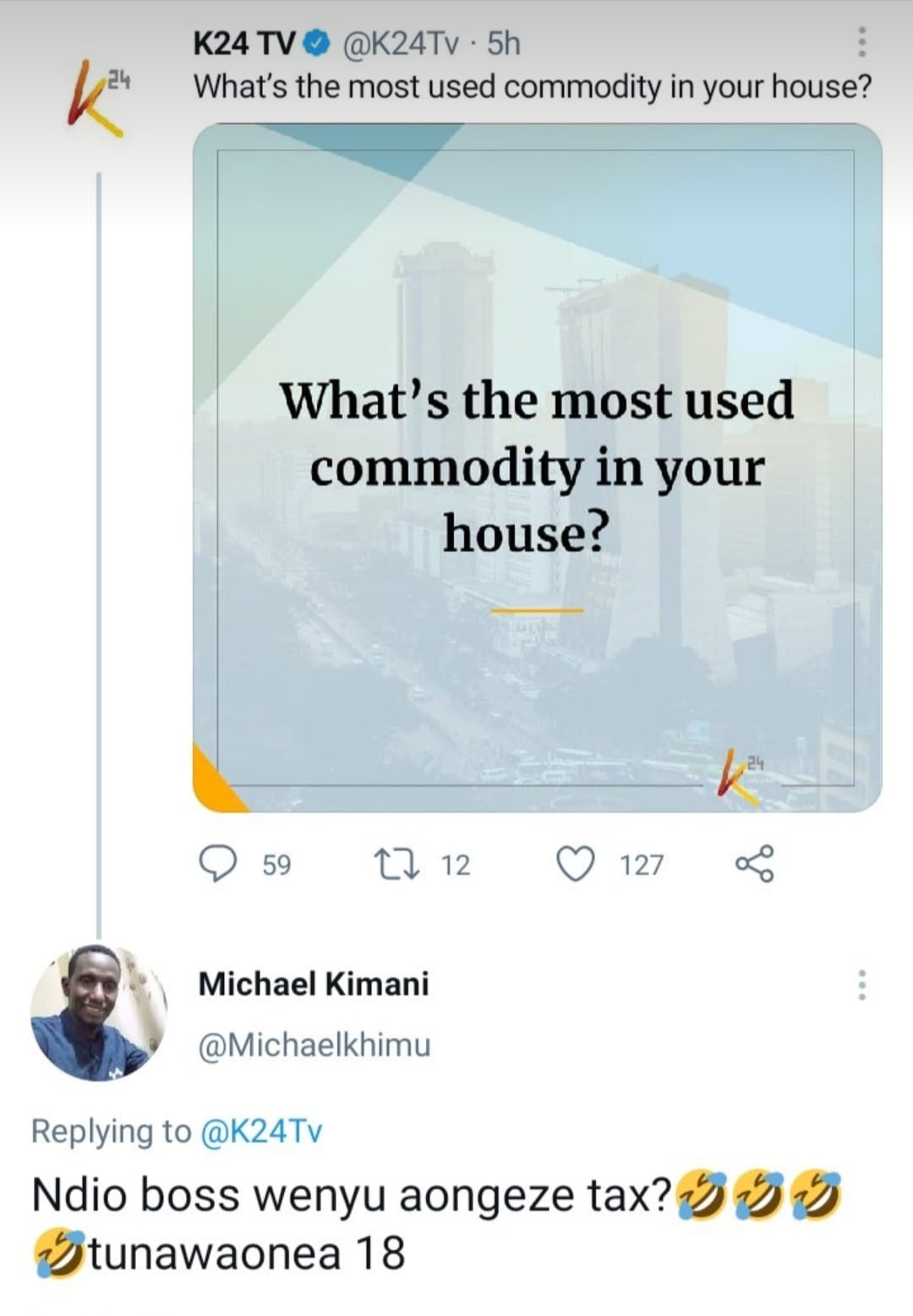Tap @K24Tv in Replying to line
The height and width of the screenshot is (1316, 913).
pyautogui.click(x=260, y=1131)
